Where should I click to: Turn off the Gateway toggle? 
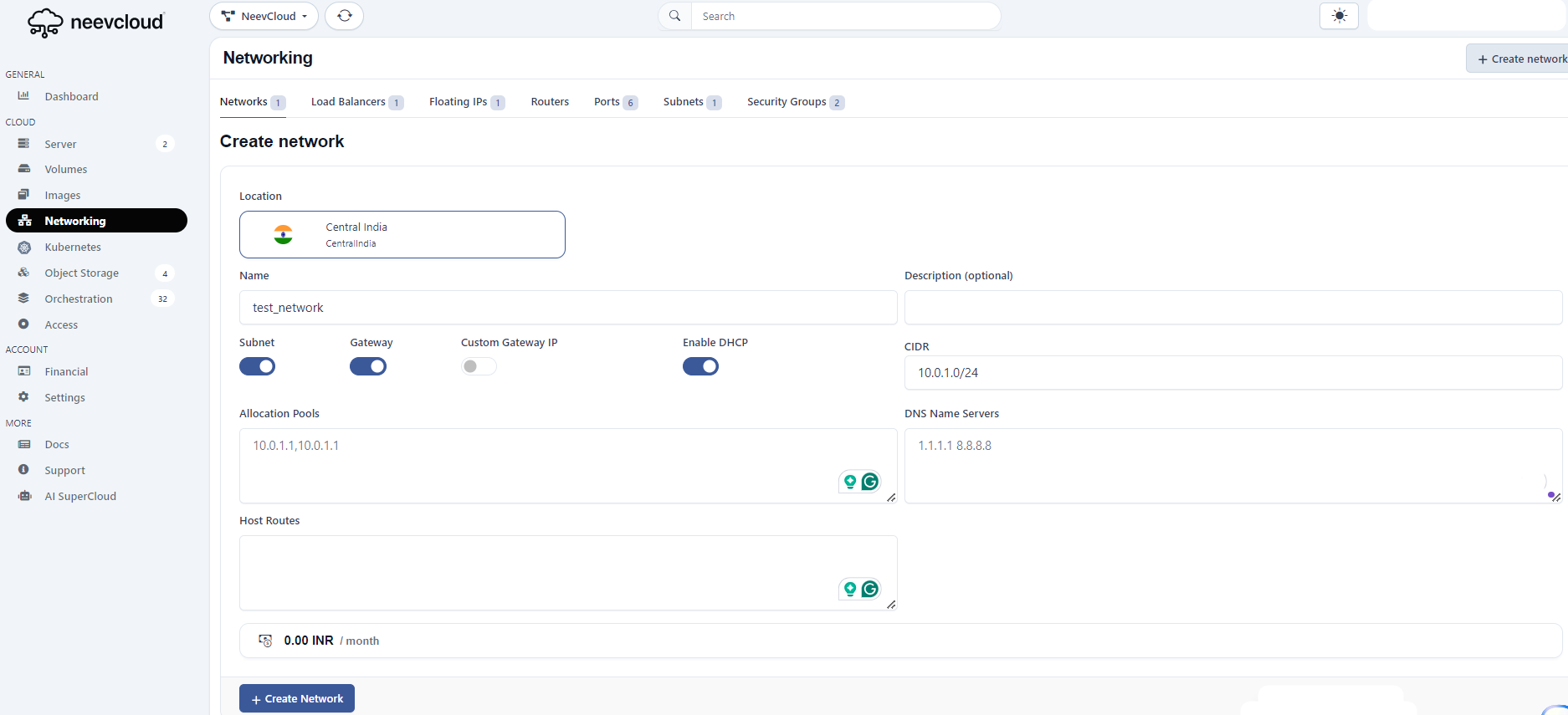pos(368,367)
